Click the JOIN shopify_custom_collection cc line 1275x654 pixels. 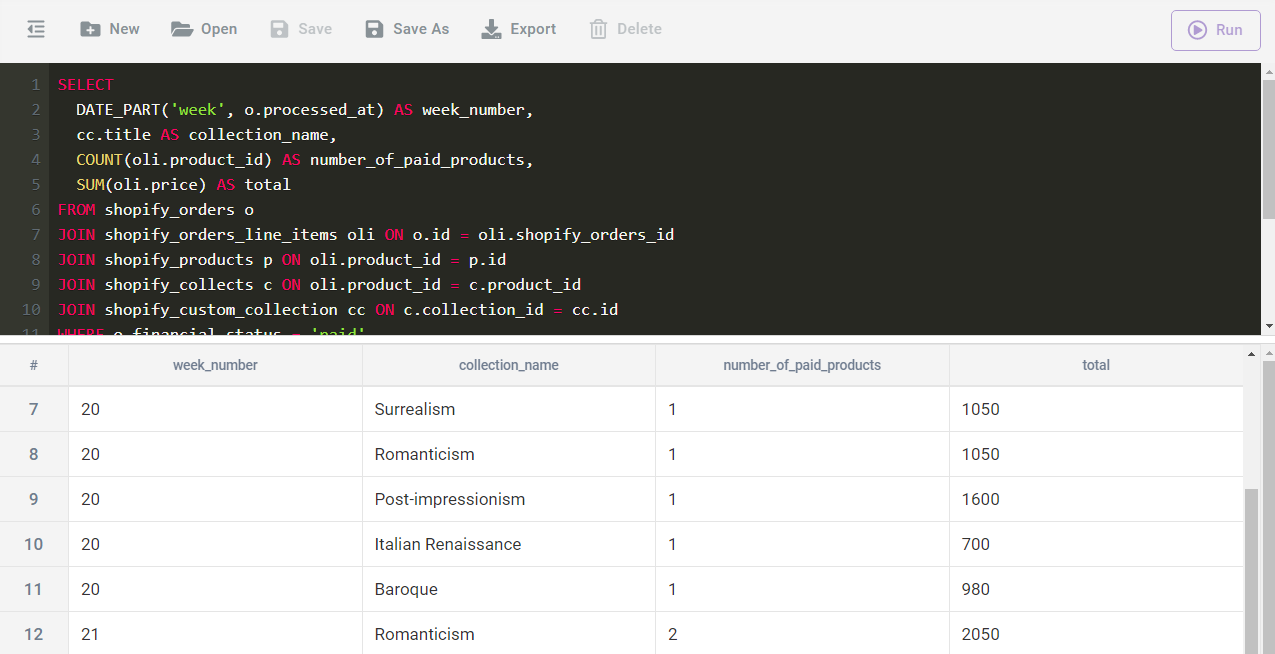coord(338,310)
